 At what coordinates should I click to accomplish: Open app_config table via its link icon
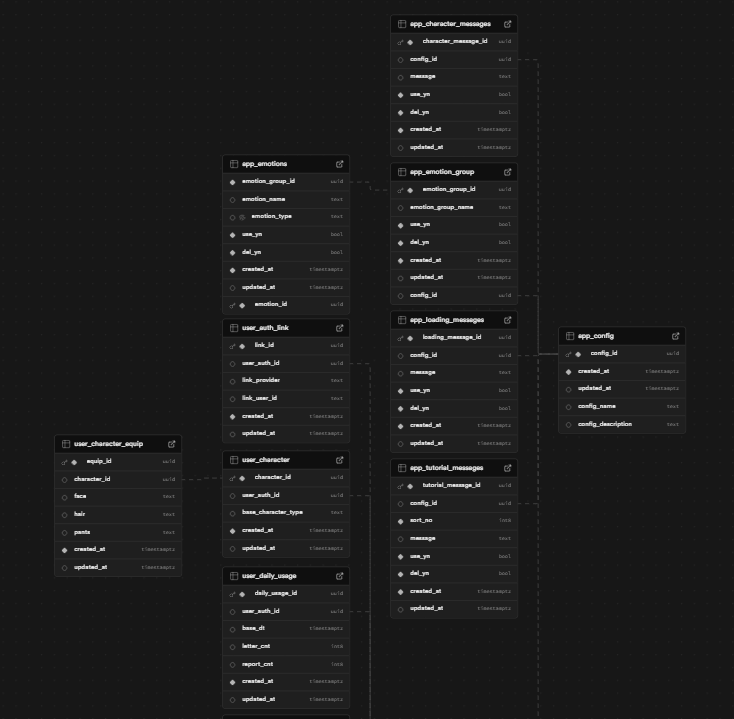[675, 336]
